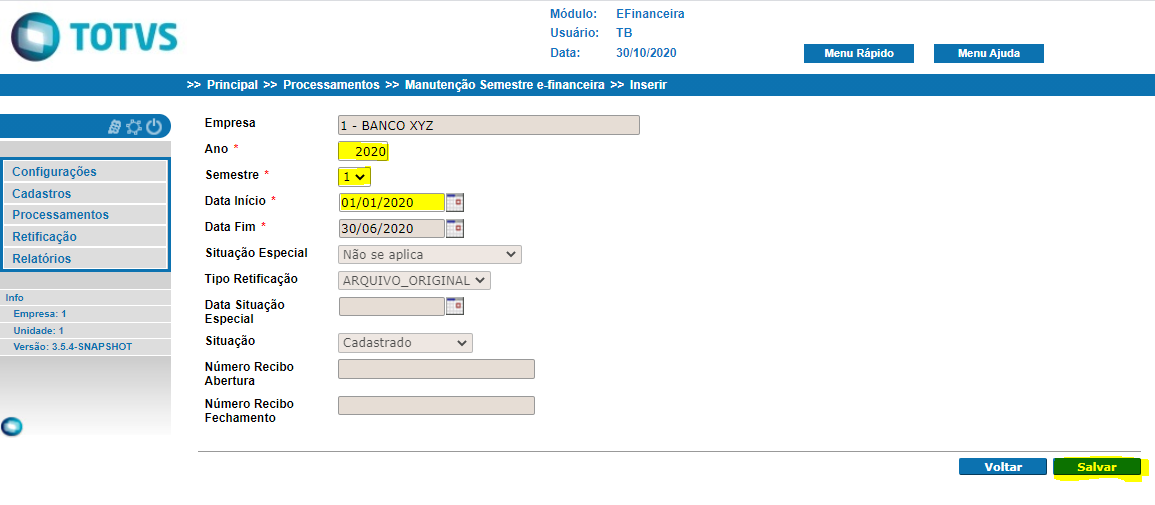The height and width of the screenshot is (505, 1155).
Task: Open calendar picker for Data Situação Especial
Action: click(455, 306)
